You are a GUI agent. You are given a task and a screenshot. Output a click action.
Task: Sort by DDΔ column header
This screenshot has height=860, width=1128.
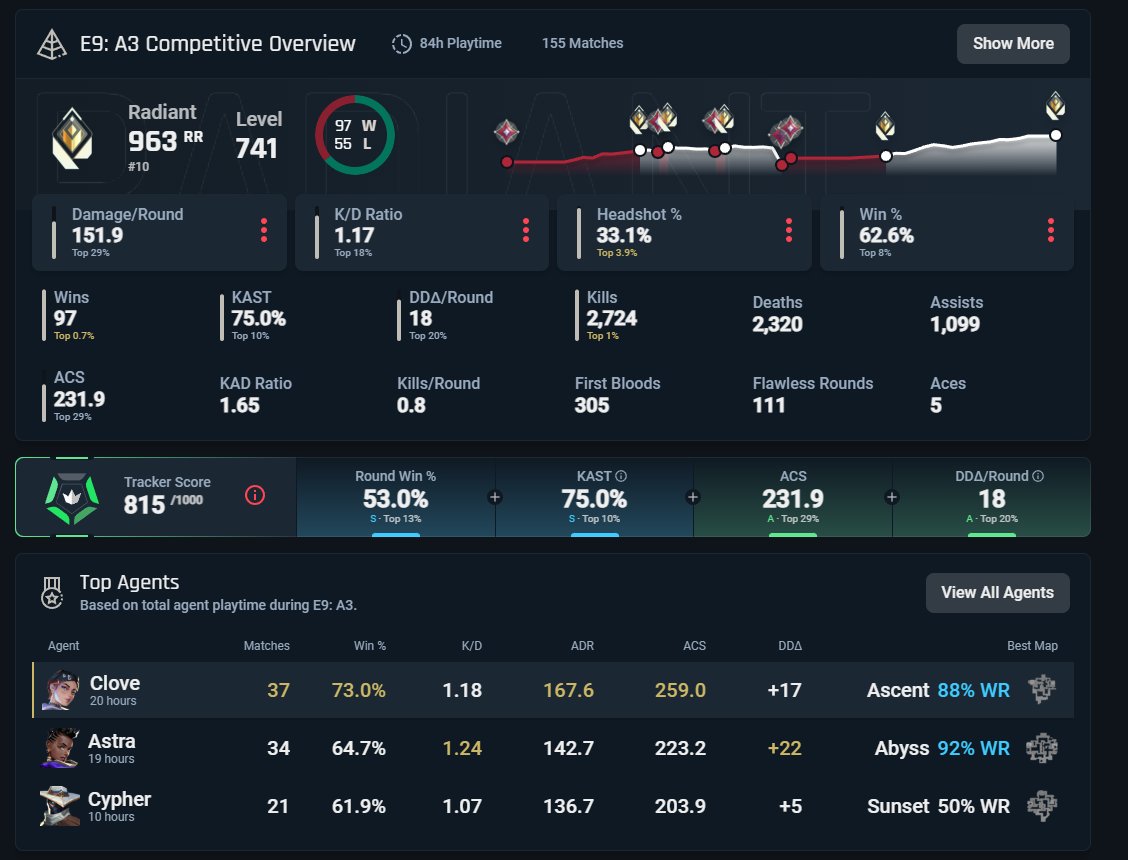790,646
